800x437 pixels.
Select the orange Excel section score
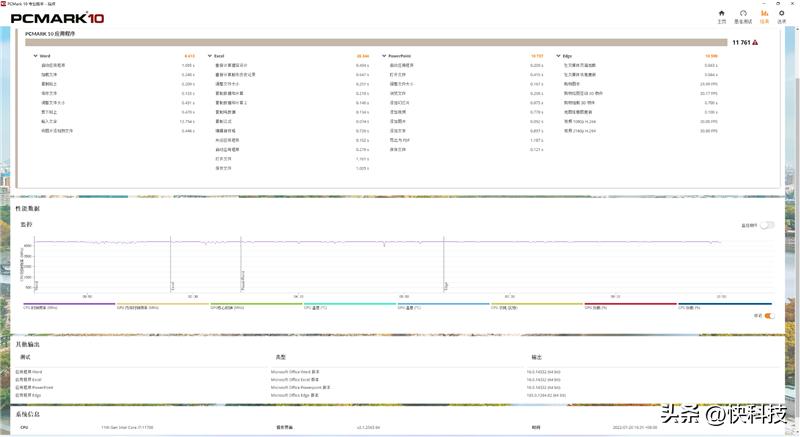point(363,56)
